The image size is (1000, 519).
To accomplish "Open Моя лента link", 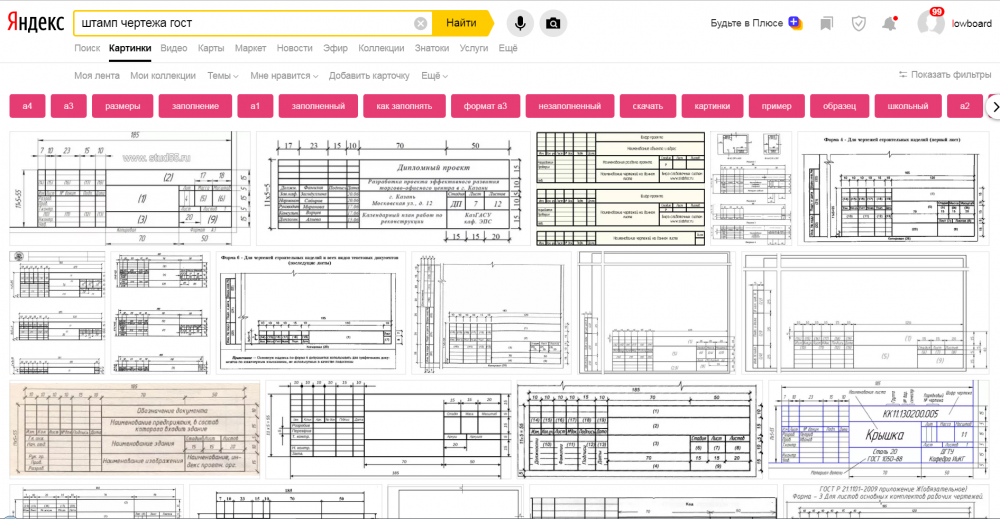I will (x=97, y=75).
